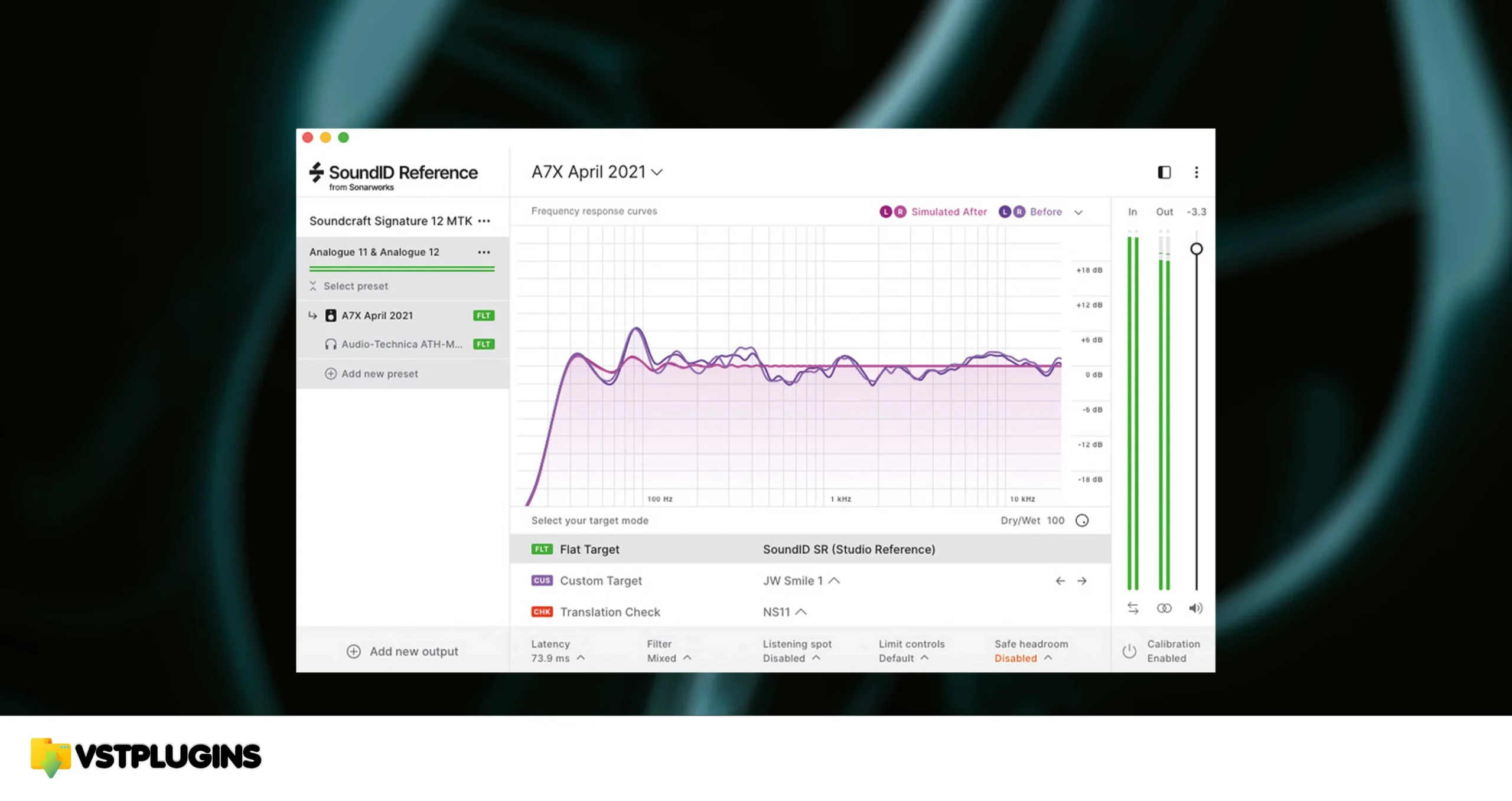
Task: Click the -3.3 output gain value
Action: click(x=1196, y=211)
